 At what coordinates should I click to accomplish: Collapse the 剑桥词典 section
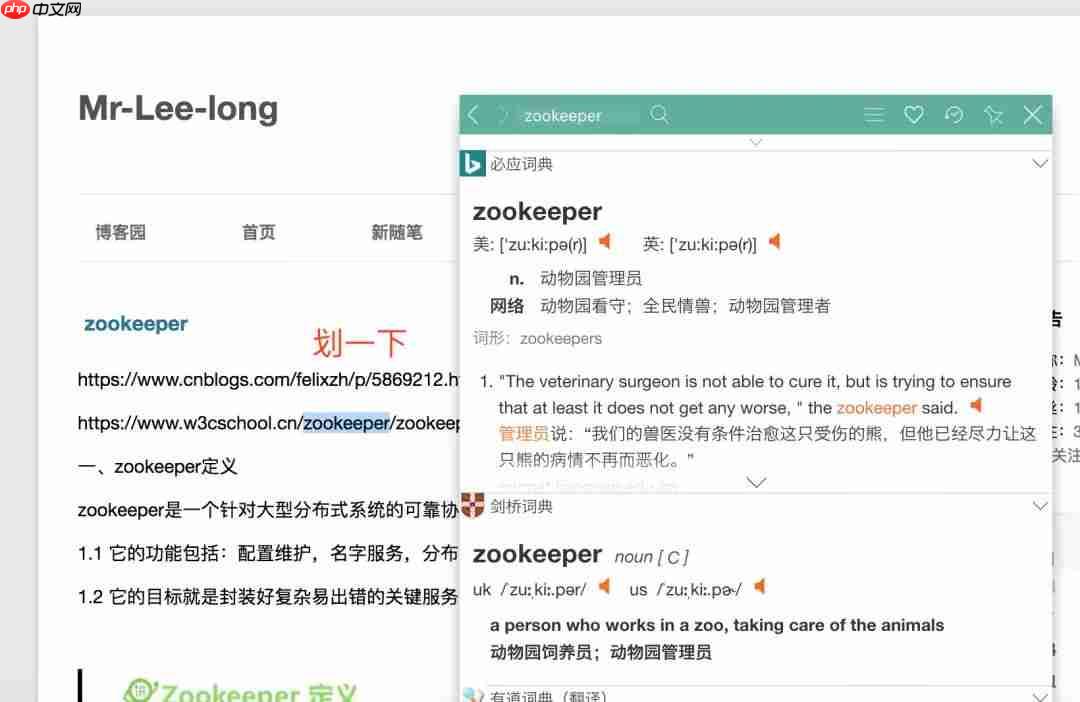[x=1040, y=506]
